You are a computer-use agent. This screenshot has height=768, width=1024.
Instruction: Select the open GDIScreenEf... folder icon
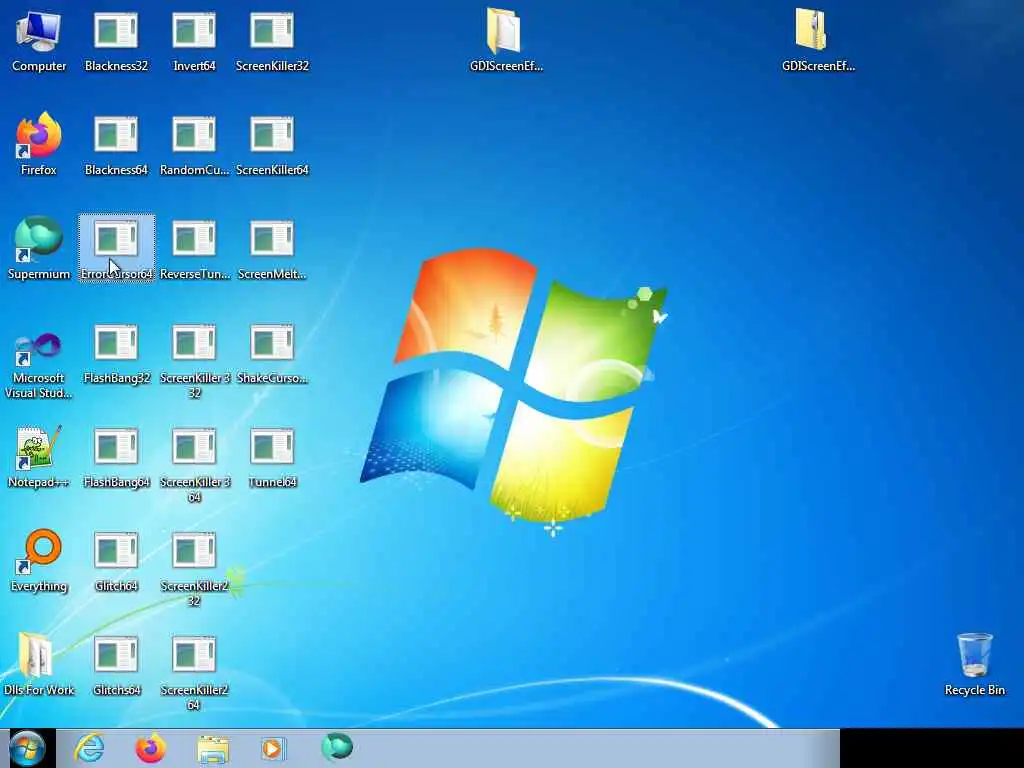[506, 39]
